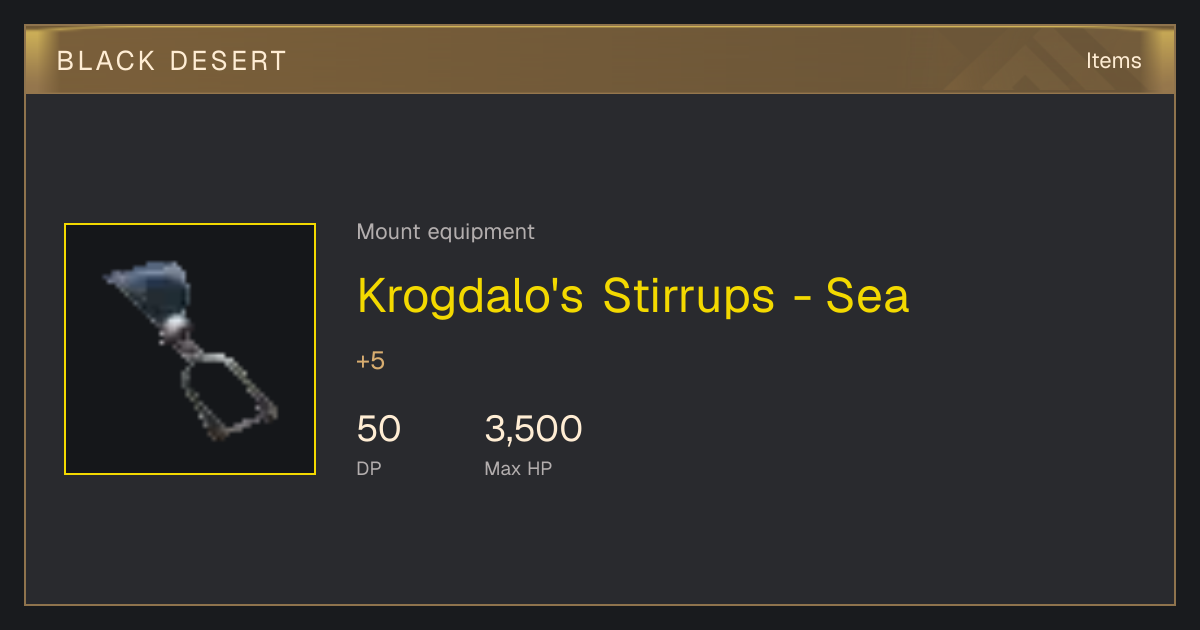Click the BLACK DESERT header title
The width and height of the screenshot is (1200, 630).
pyautogui.click(x=172, y=61)
